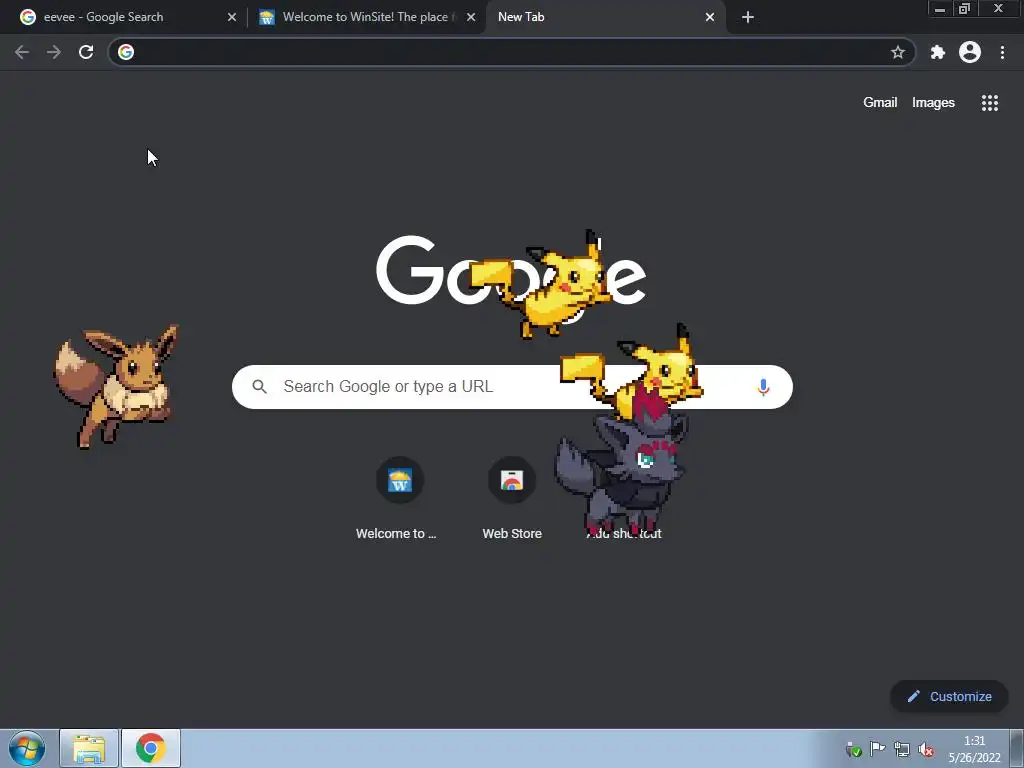Close the eevee Google Search tab

232,17
